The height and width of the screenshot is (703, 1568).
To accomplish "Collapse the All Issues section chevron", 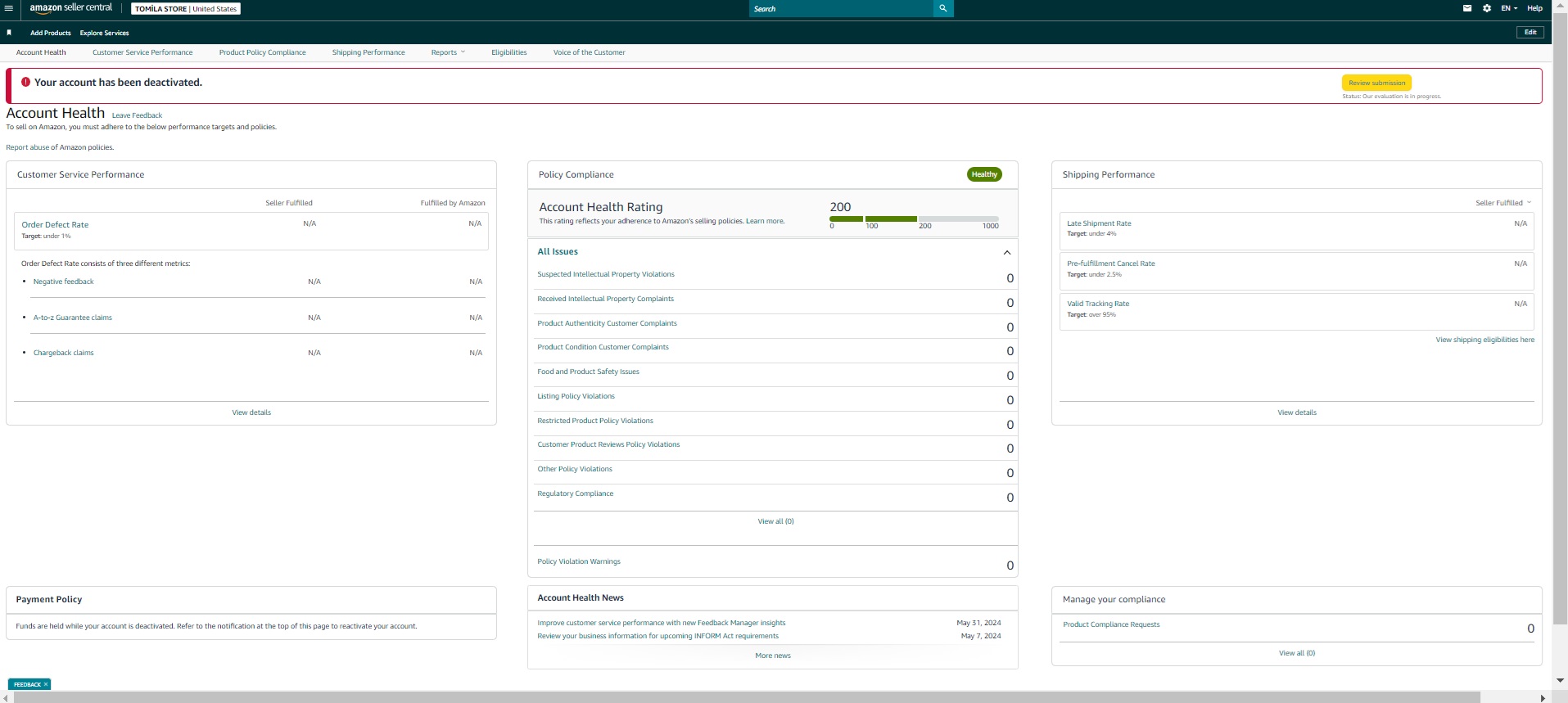I will (x=1007, y=252).
